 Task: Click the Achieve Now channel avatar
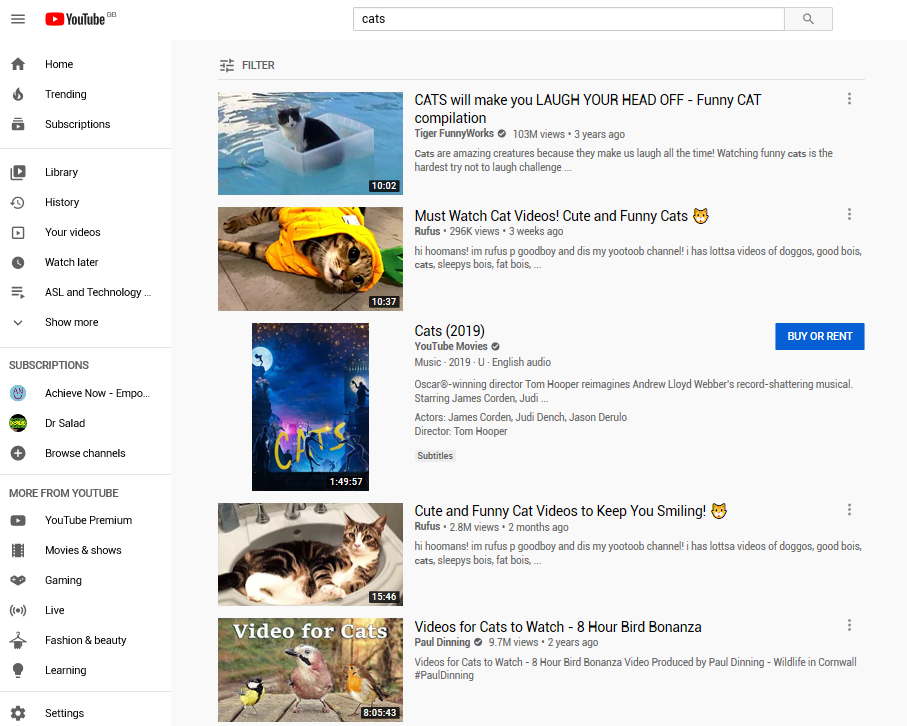click(18, 393)
